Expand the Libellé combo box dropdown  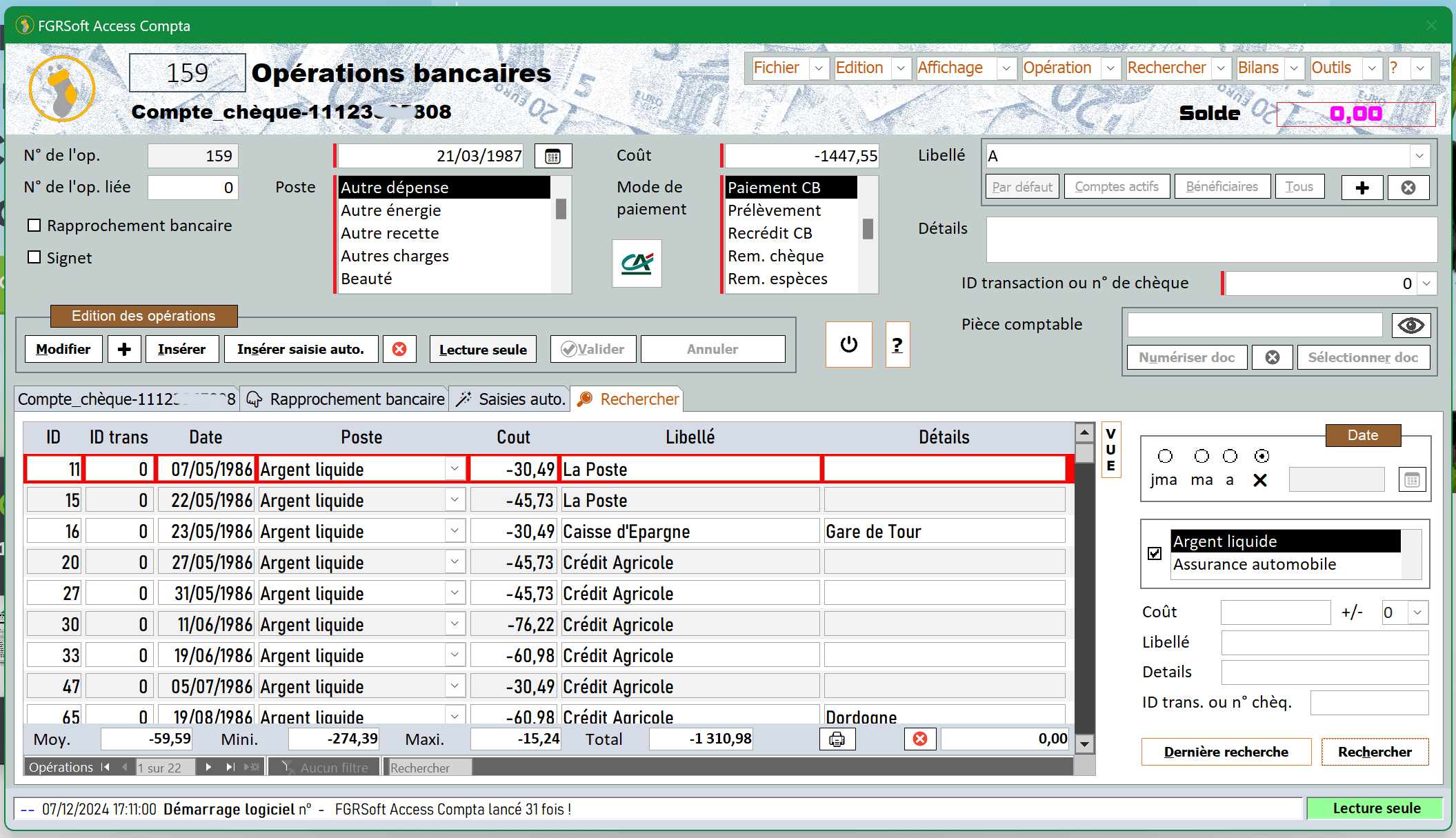click(x=1419, y=156)
